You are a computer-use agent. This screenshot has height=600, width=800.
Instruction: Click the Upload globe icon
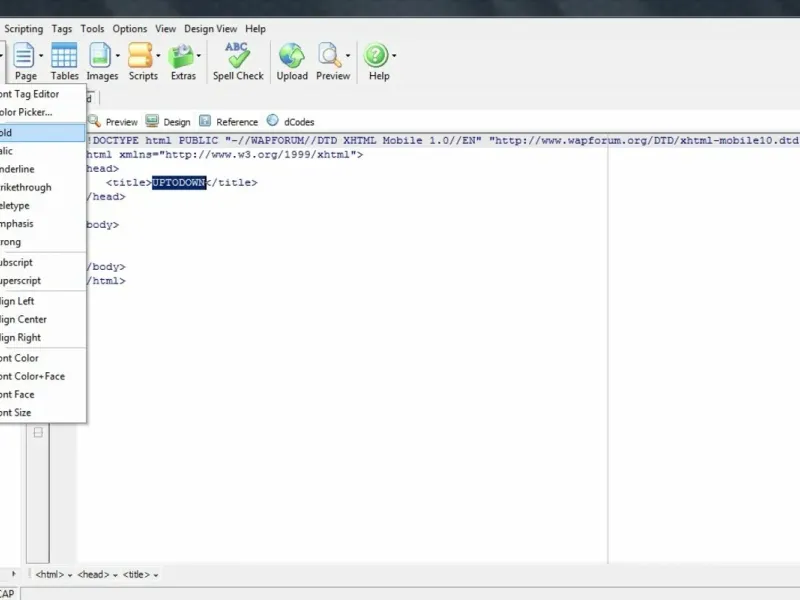[x=292, y=56]
